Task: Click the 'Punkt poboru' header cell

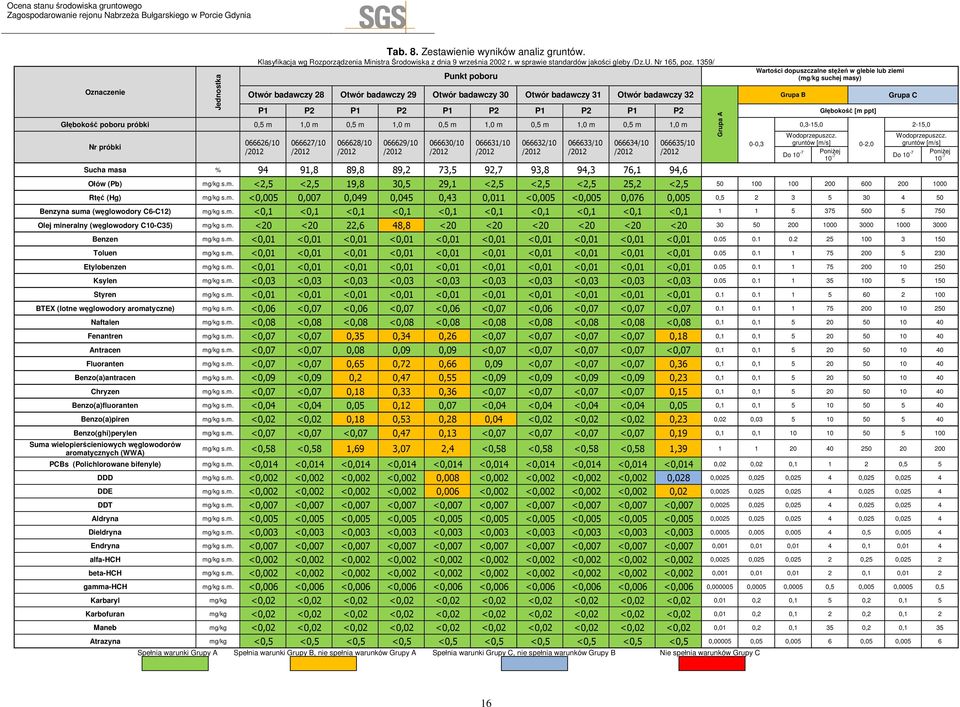Action: pyautogui.click(x=470, y=77)
